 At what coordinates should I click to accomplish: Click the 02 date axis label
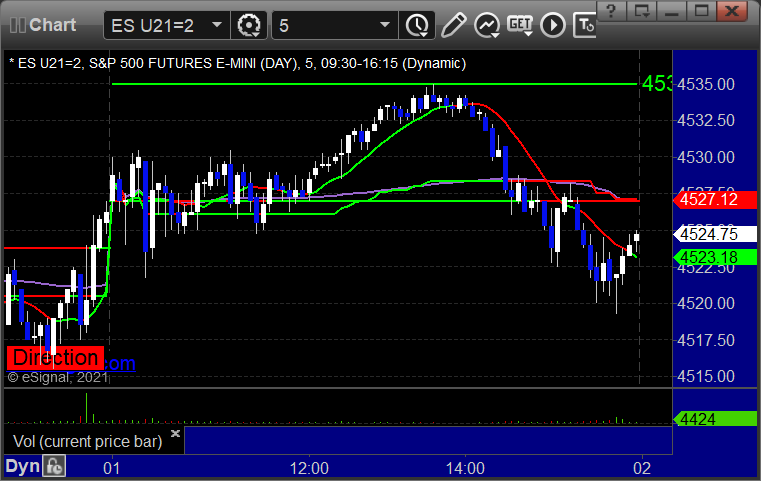pyautogui.click(x=642, y=468)
